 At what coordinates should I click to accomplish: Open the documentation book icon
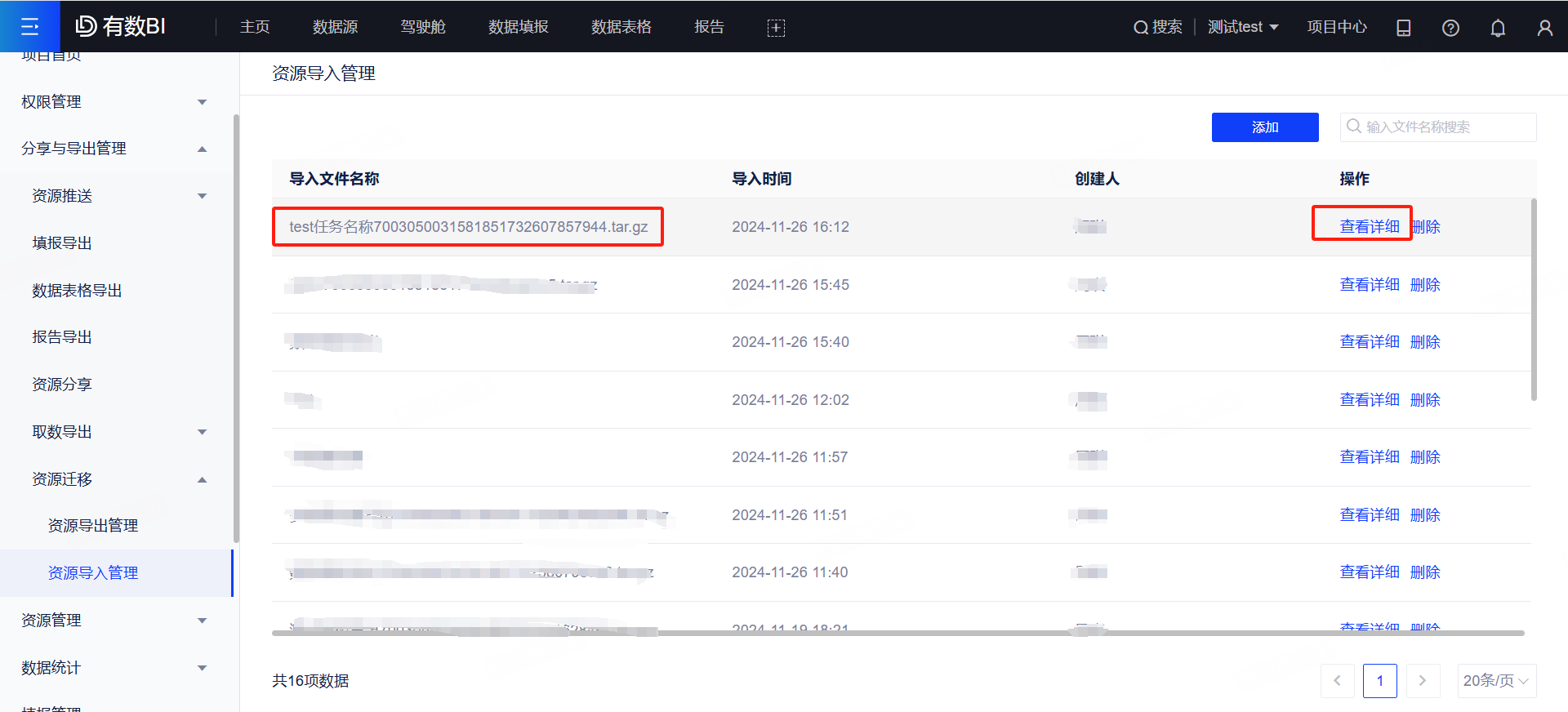[x=1403, y=28]
